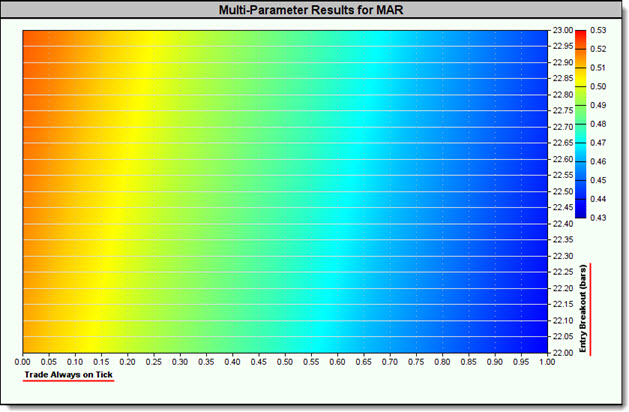Click the 0.00 tick on the bottom axis

[23, 361]
